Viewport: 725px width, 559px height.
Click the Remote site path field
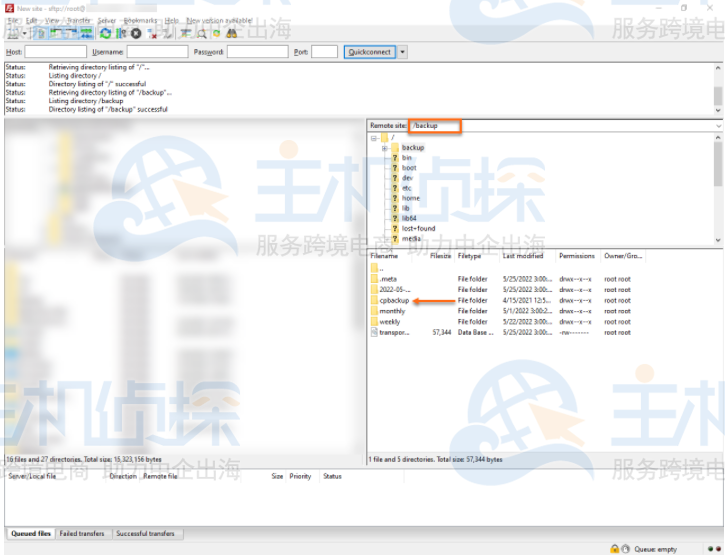tap(561, 125)
